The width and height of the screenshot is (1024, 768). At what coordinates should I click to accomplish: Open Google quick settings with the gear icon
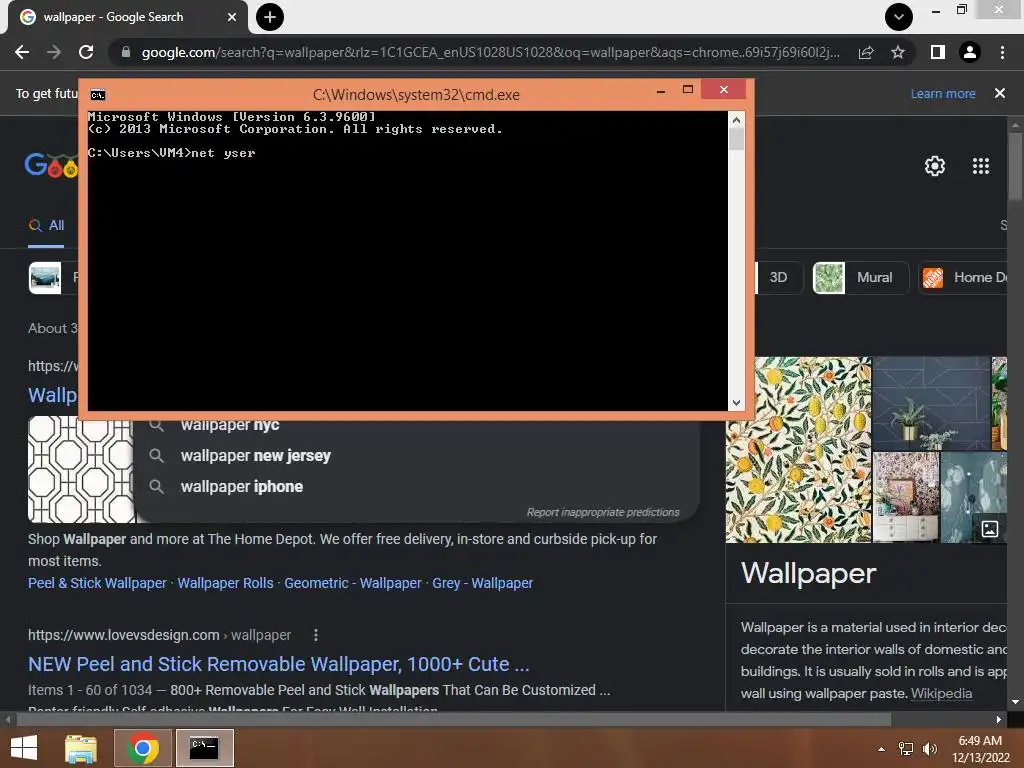click(935, 166)
